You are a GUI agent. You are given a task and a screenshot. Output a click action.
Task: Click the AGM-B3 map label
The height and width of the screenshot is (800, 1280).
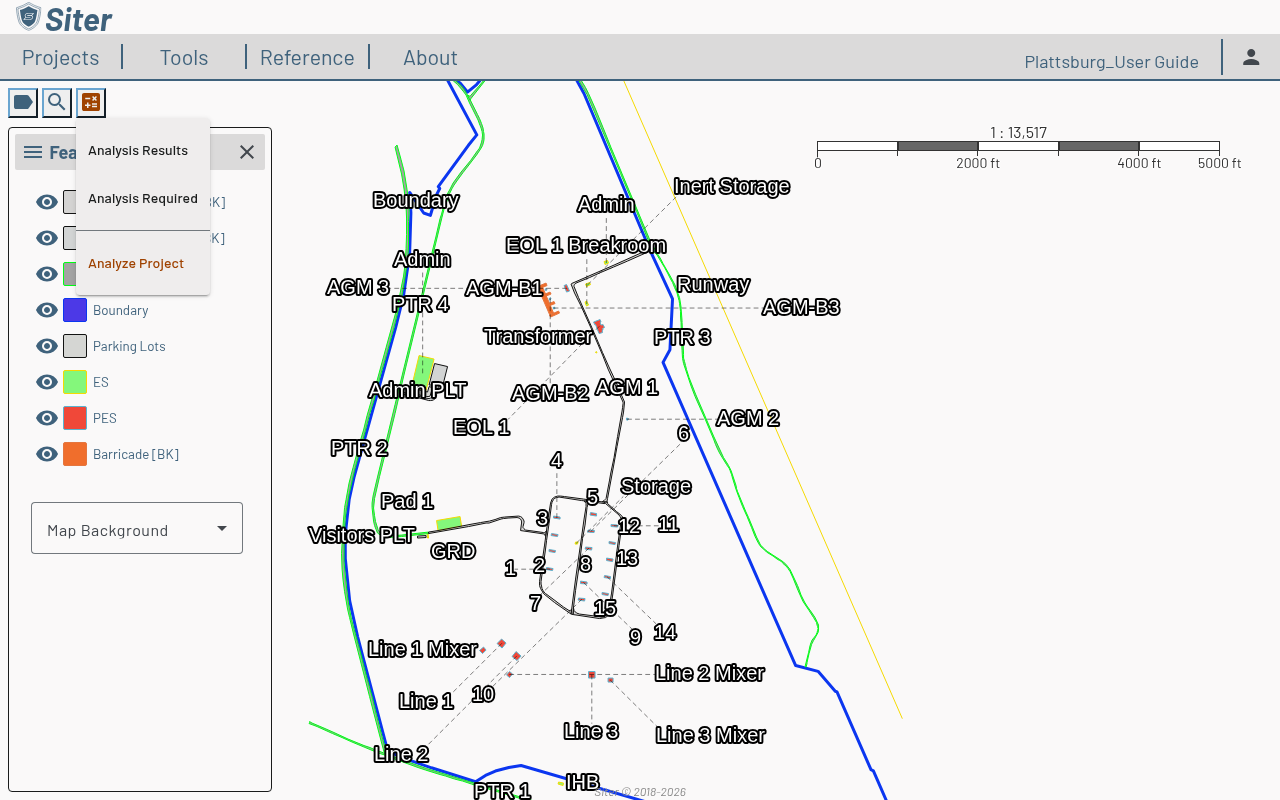801,307
